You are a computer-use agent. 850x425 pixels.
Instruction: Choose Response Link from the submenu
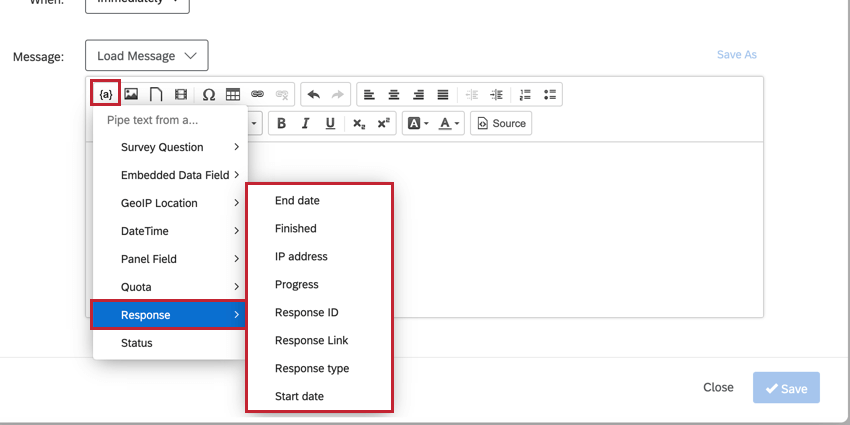point(311,340)
